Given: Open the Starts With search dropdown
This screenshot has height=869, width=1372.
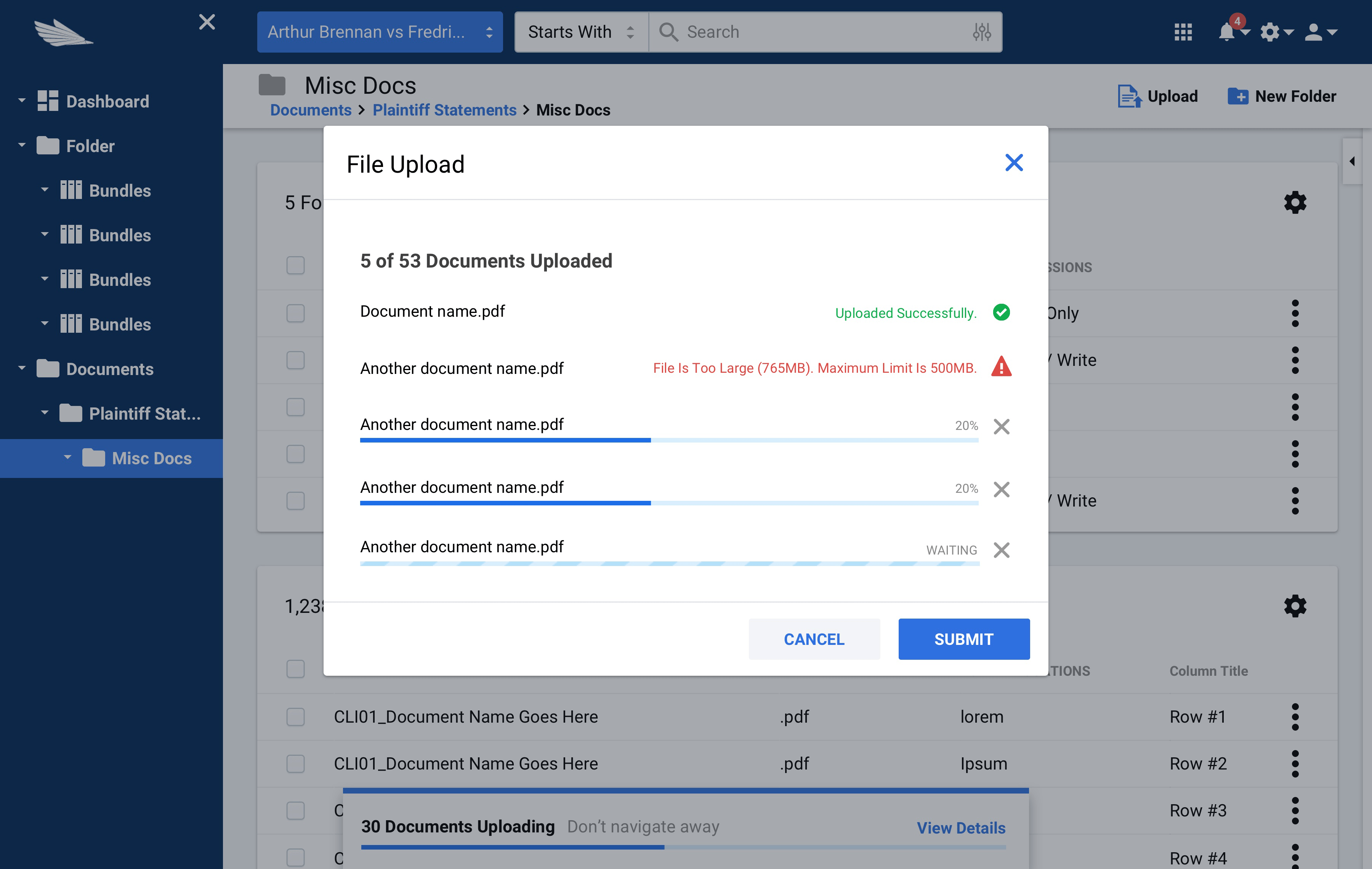Looking at the screenshot, I should (x=581, y=32).
